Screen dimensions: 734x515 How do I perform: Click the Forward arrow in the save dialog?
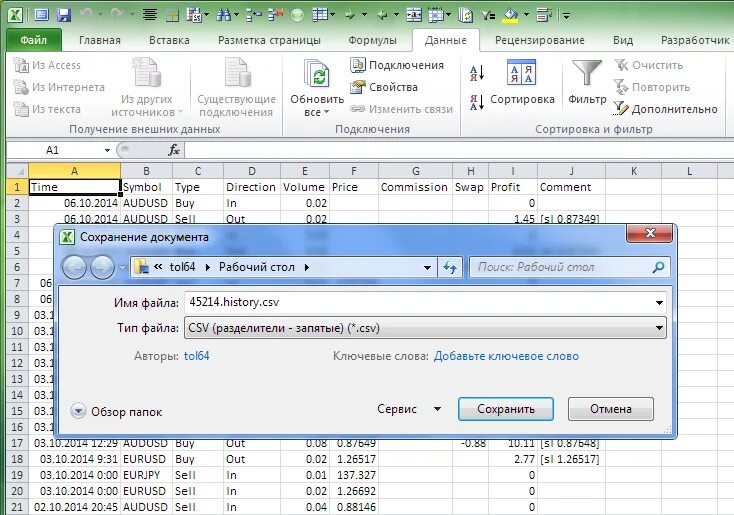pos(102,267)
